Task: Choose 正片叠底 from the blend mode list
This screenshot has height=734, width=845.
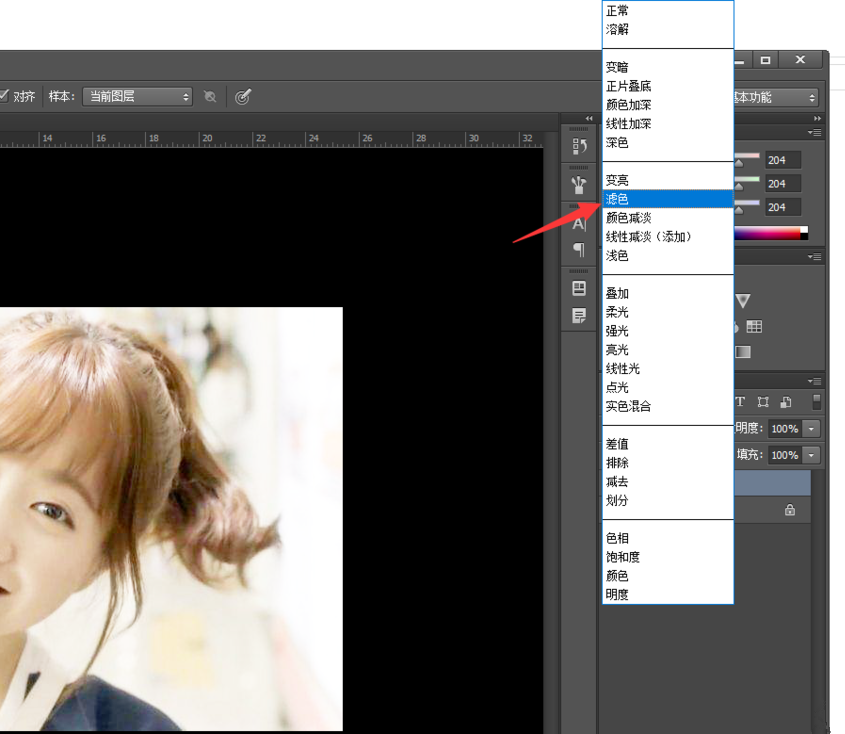Action: click(x=629, y=86)
